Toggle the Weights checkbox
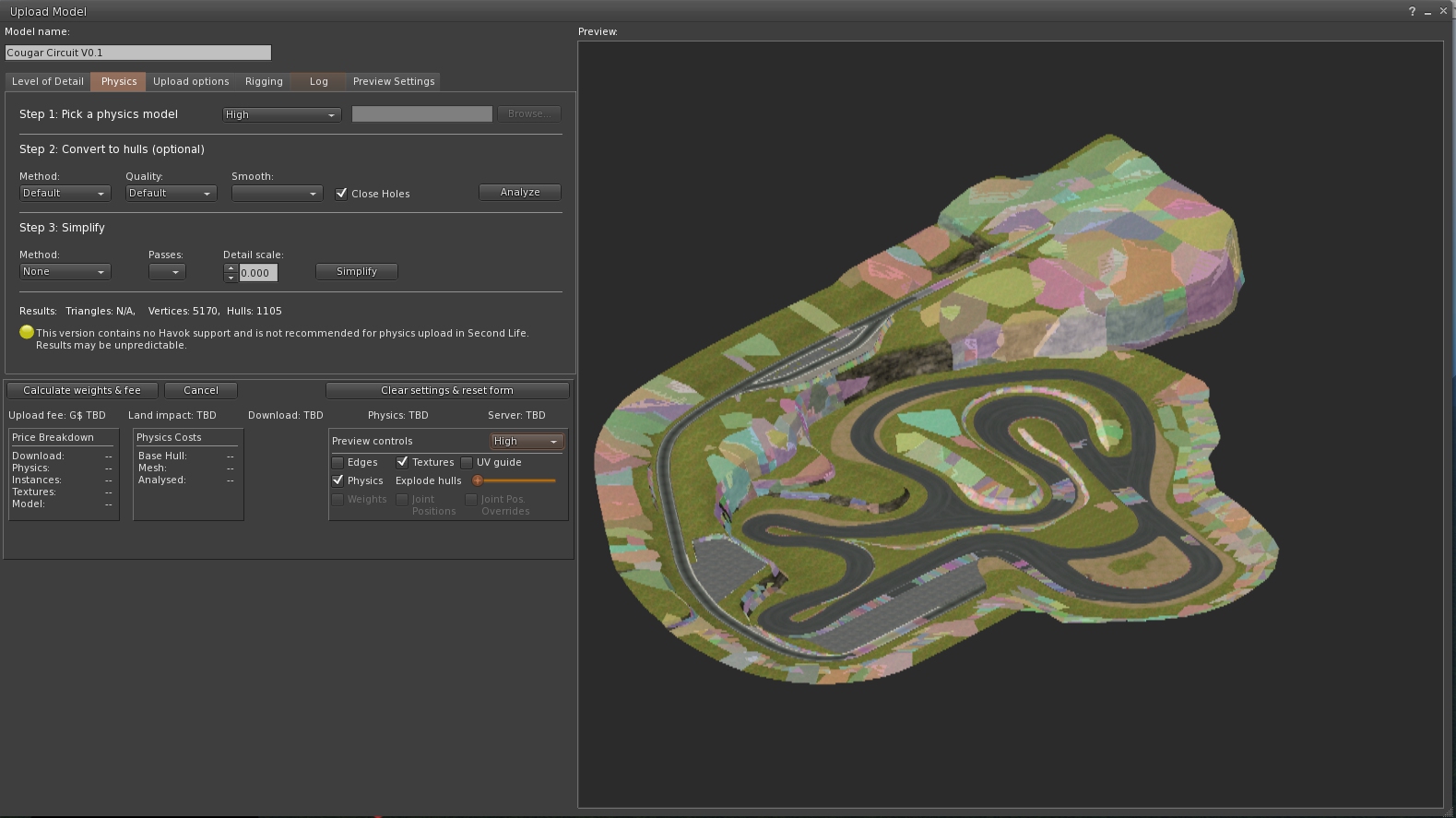This screenshot has height=818, width=1456. (x=337, y=499)
